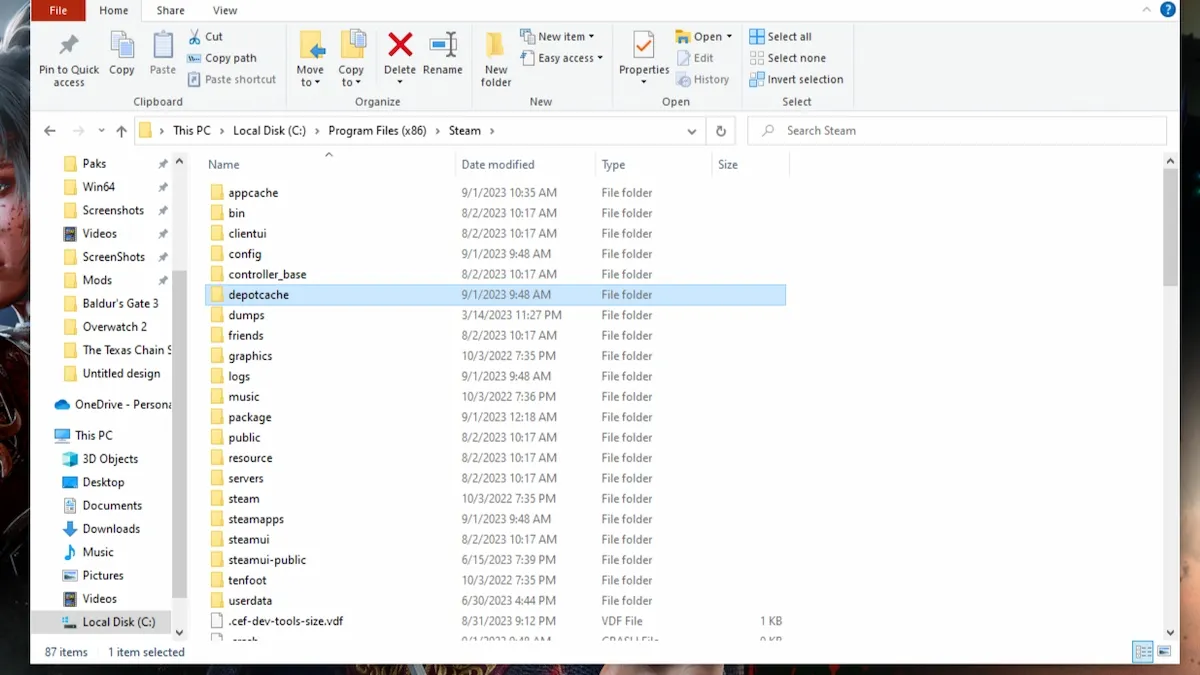Open Move to options
Screen dimensions: 1200x675
coord(310,57)
